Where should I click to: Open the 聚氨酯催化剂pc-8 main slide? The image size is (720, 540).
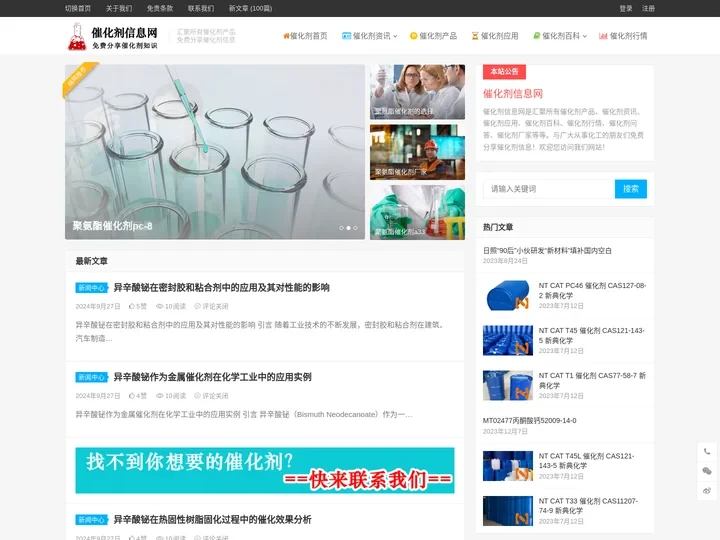(x=215, y=152)
